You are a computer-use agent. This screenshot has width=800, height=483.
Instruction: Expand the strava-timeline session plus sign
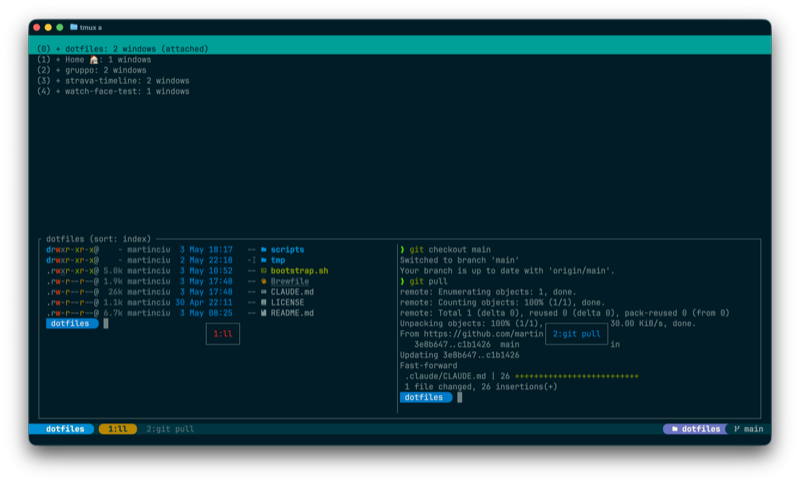click(x=58, y=81)
